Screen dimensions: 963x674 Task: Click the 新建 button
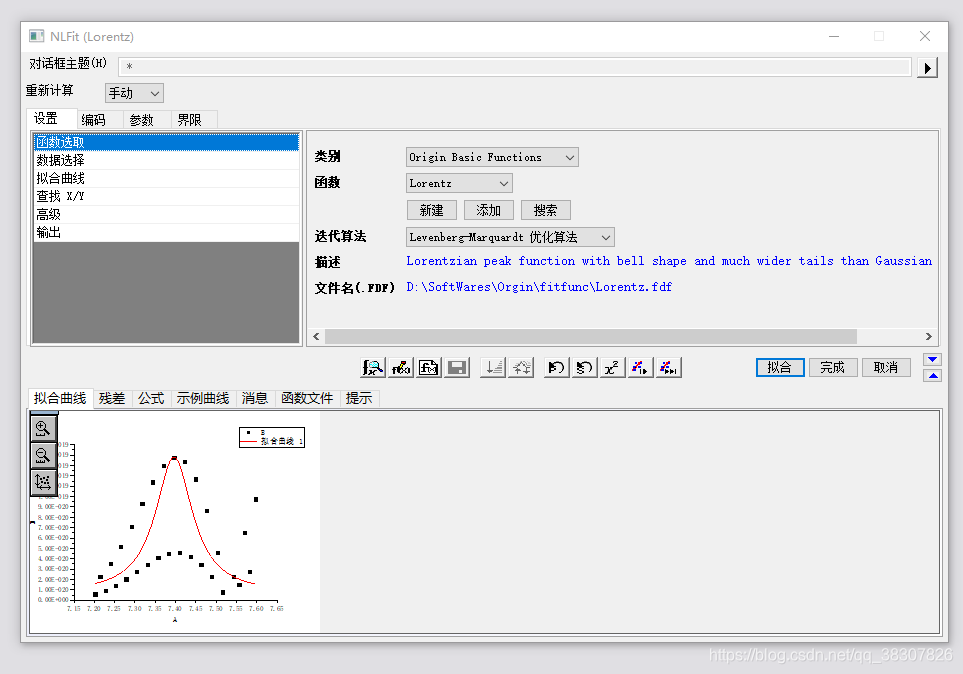pyautogui.click(x=432, y=210)
